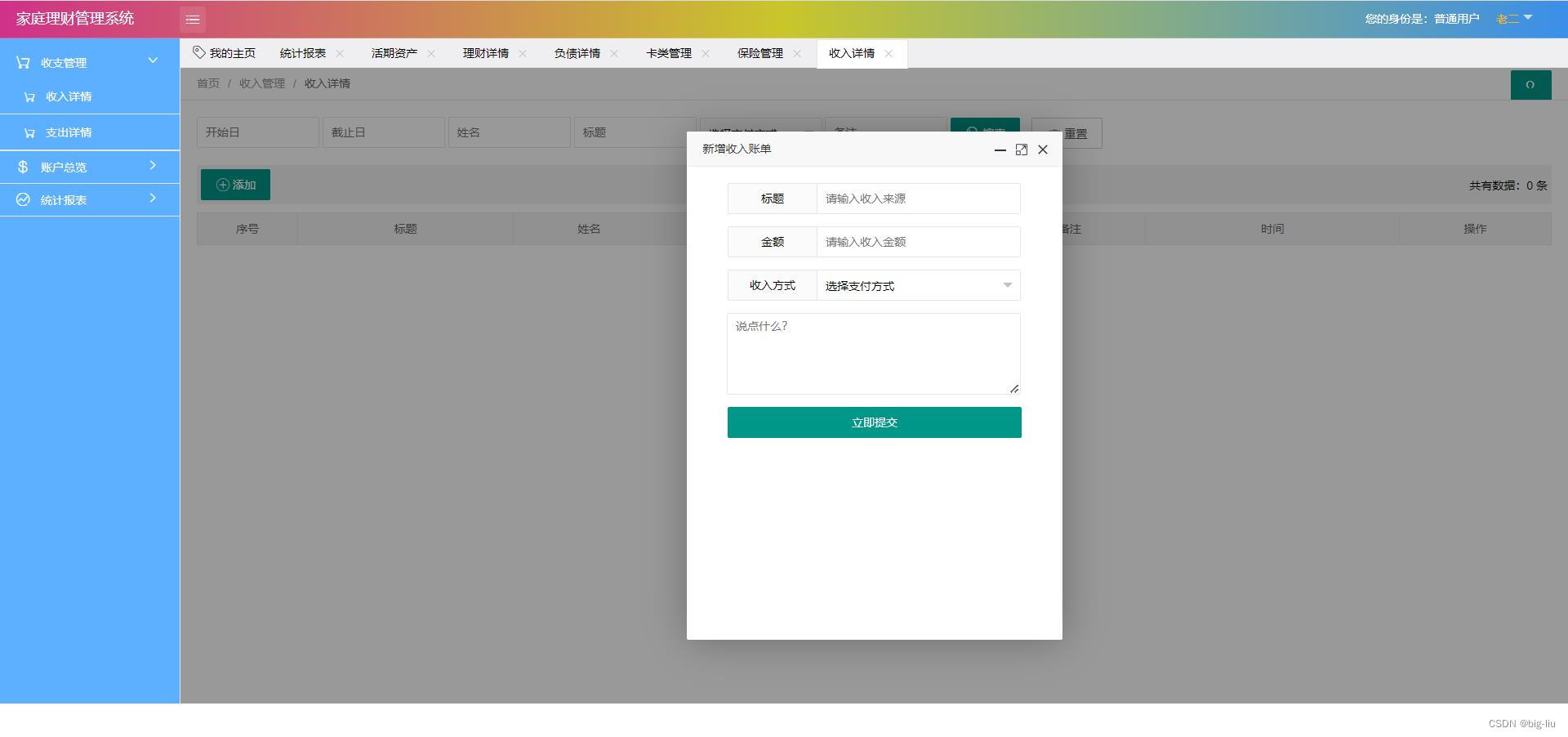
Task: Click the 开始日 date field
Action: click(x=258, y=132)
